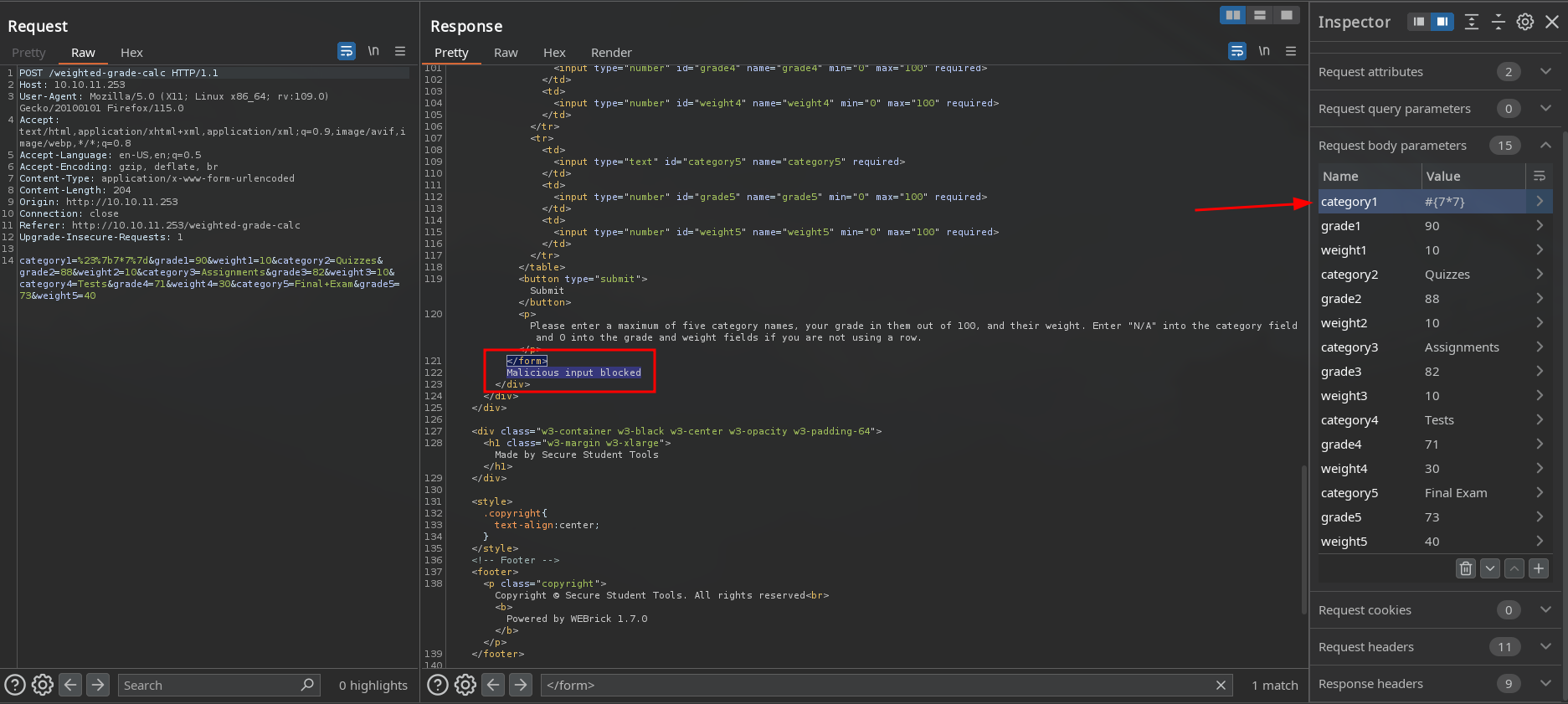The height and width of the screenshot is (704, 1568).
Task: Select the weight4 parameter row
Action: [x=1435, y=469]
